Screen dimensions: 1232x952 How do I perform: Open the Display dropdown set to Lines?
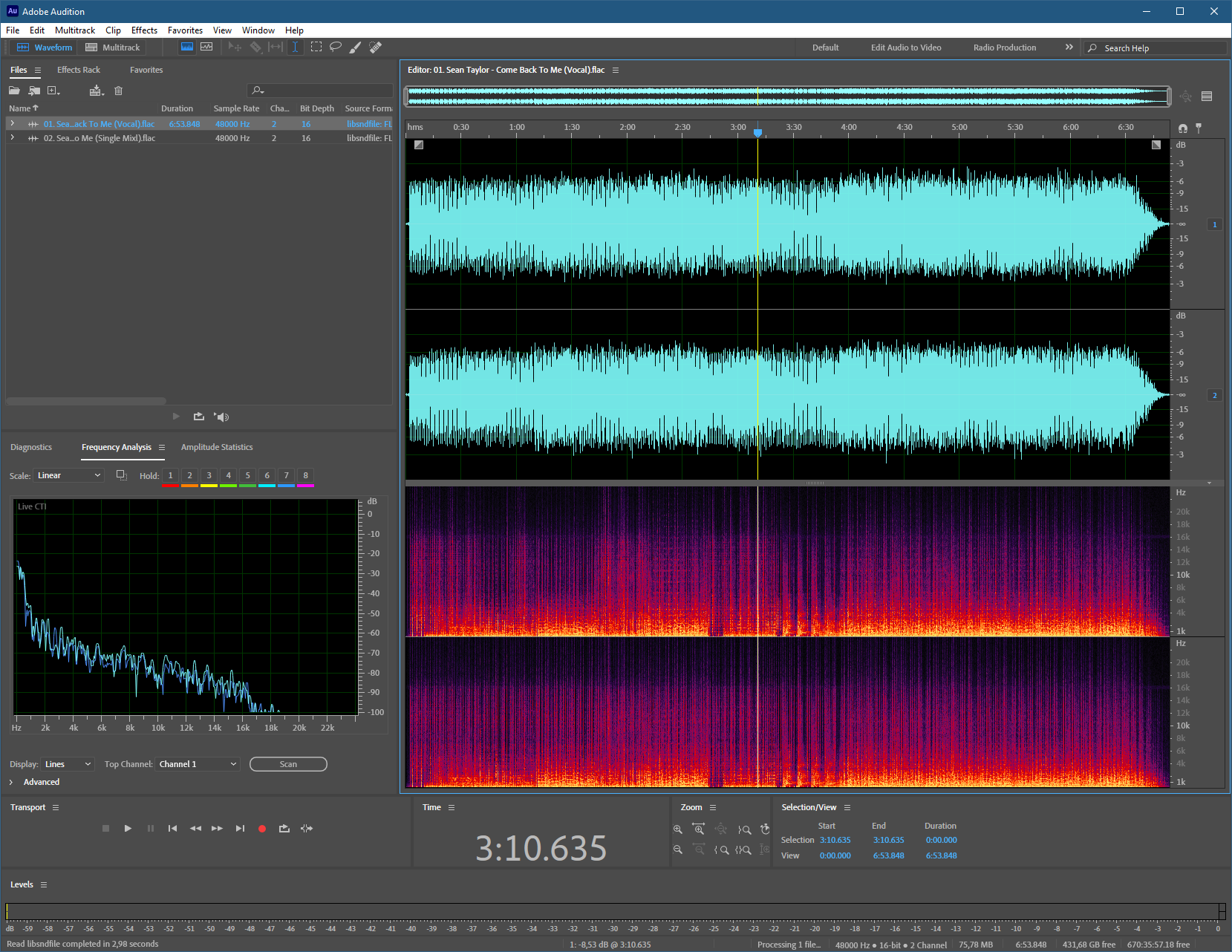68,764
